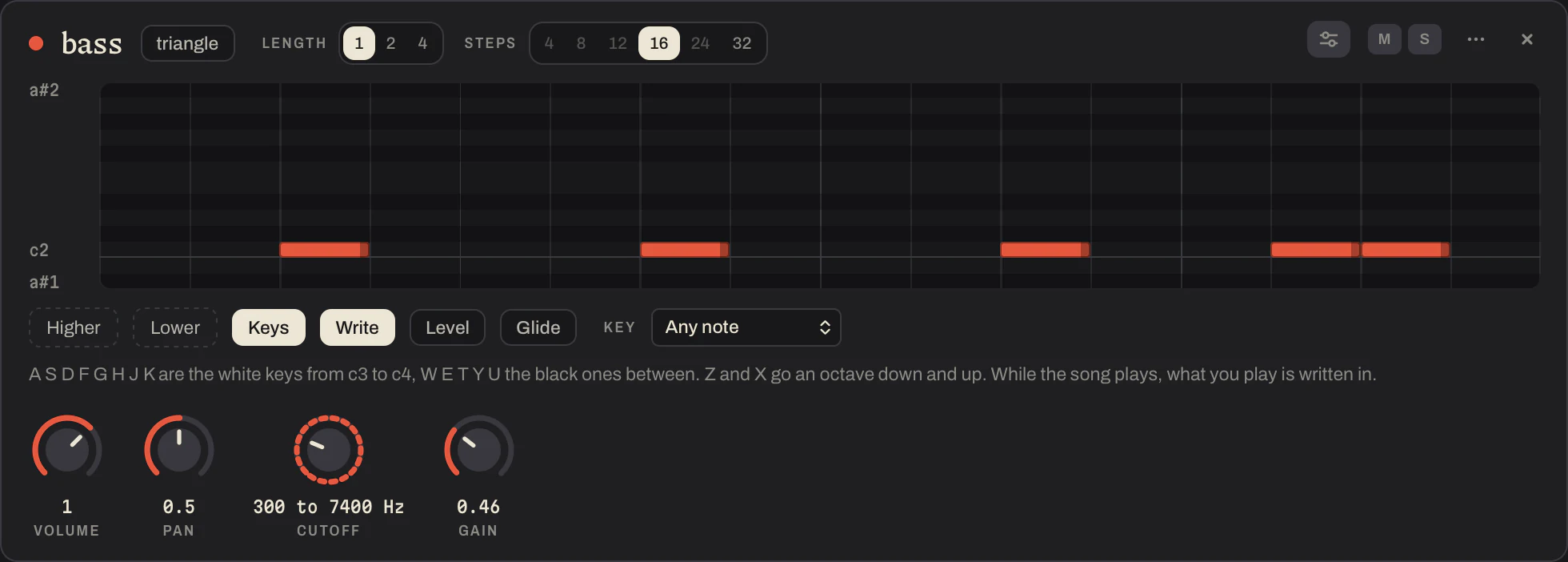Open the three-dots more options menu
This screenshot has height=562, width=1568.
[x=1475, y=39]
